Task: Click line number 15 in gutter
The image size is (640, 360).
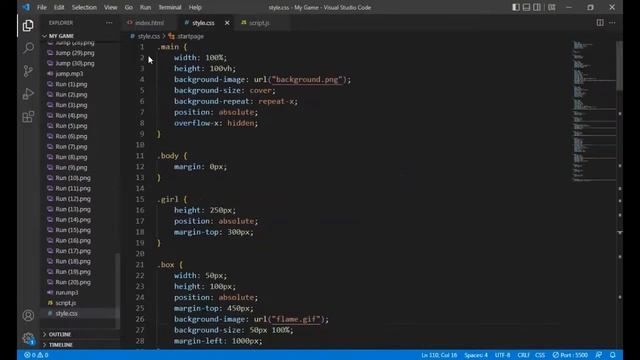Action: pyautogui.click(x=140, y=199)
